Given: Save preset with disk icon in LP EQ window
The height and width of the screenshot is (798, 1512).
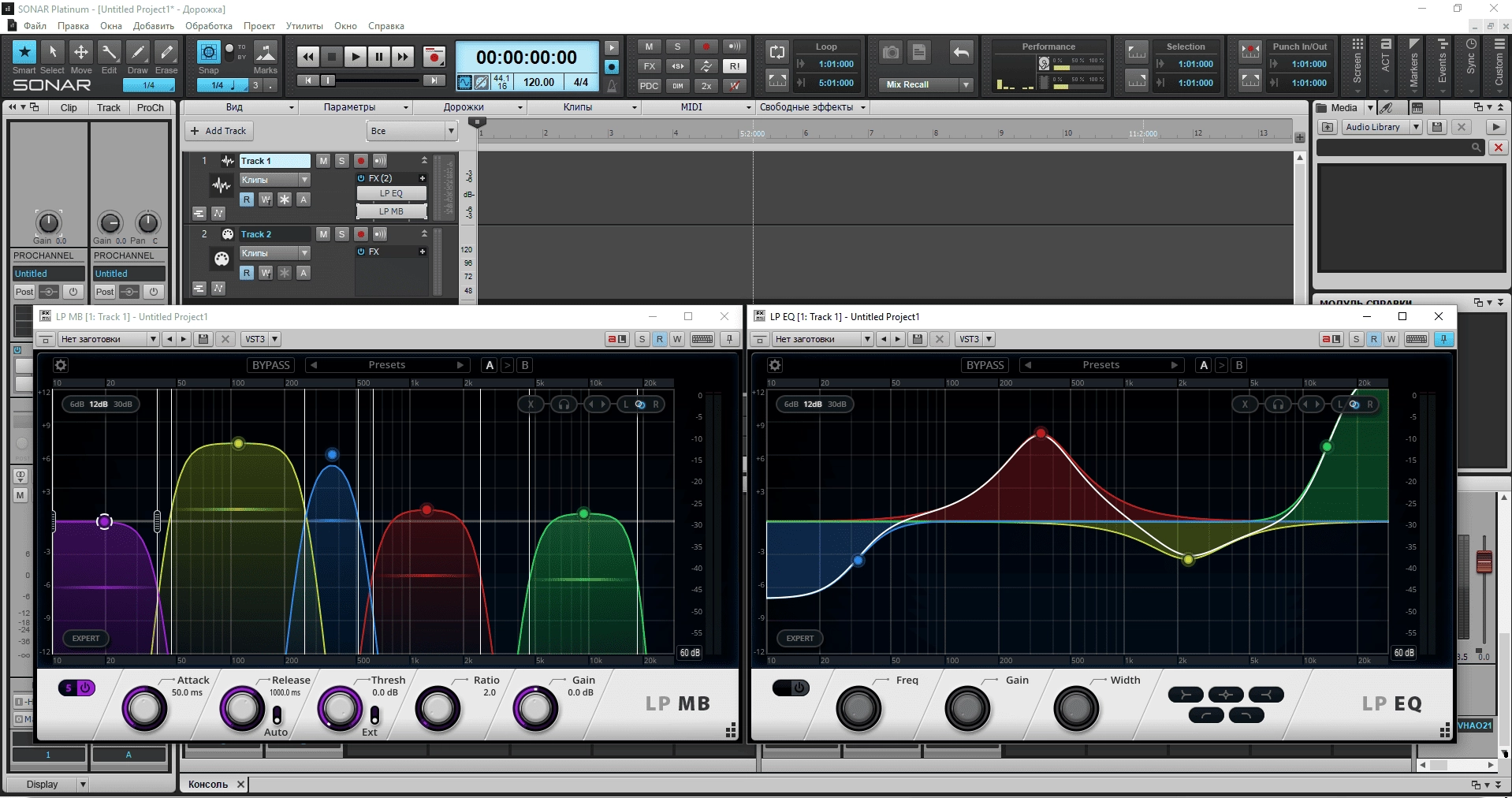Looking at the screenshot, I should click(918, 339).
